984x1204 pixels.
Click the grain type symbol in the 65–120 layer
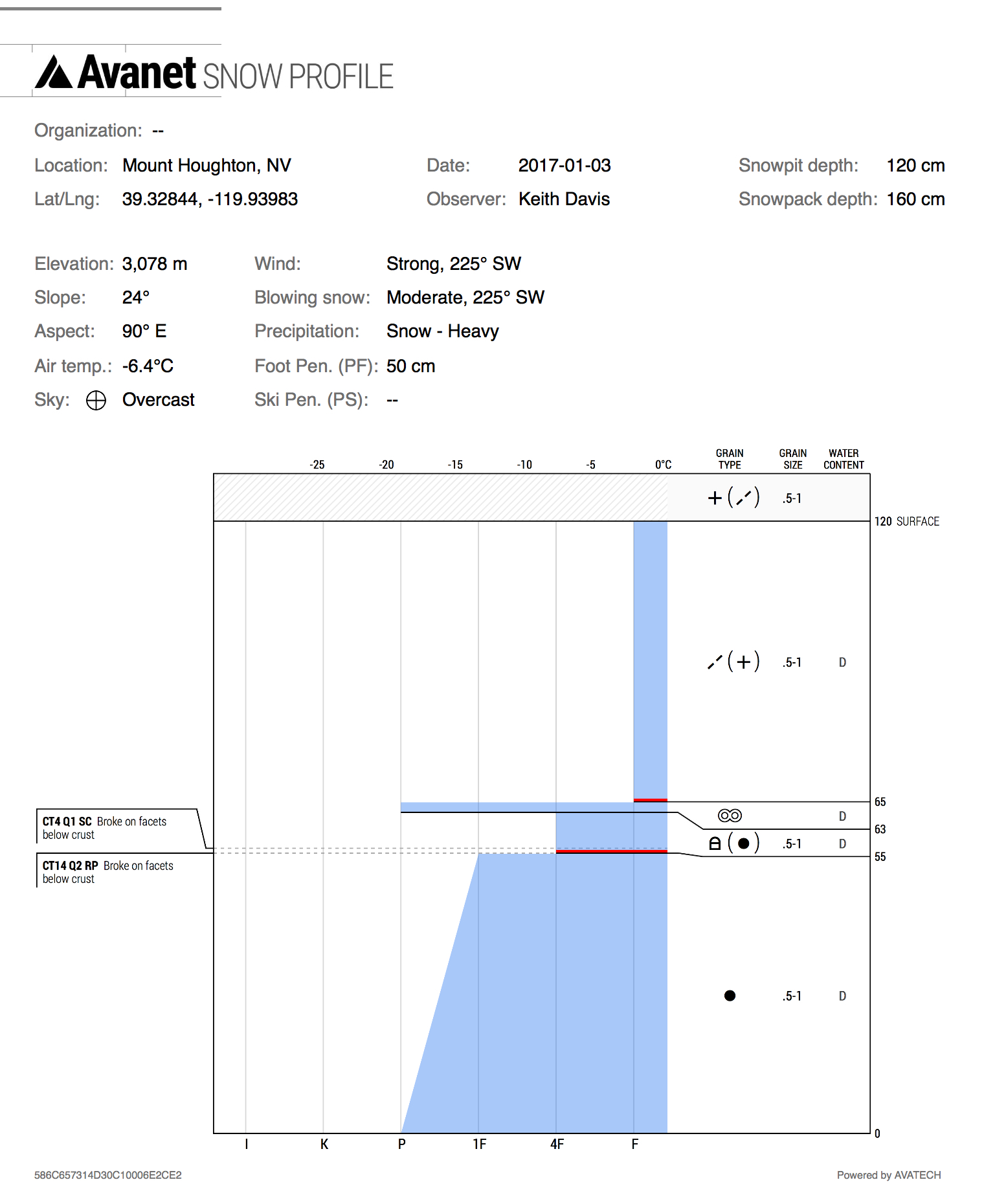coord(733,662)
